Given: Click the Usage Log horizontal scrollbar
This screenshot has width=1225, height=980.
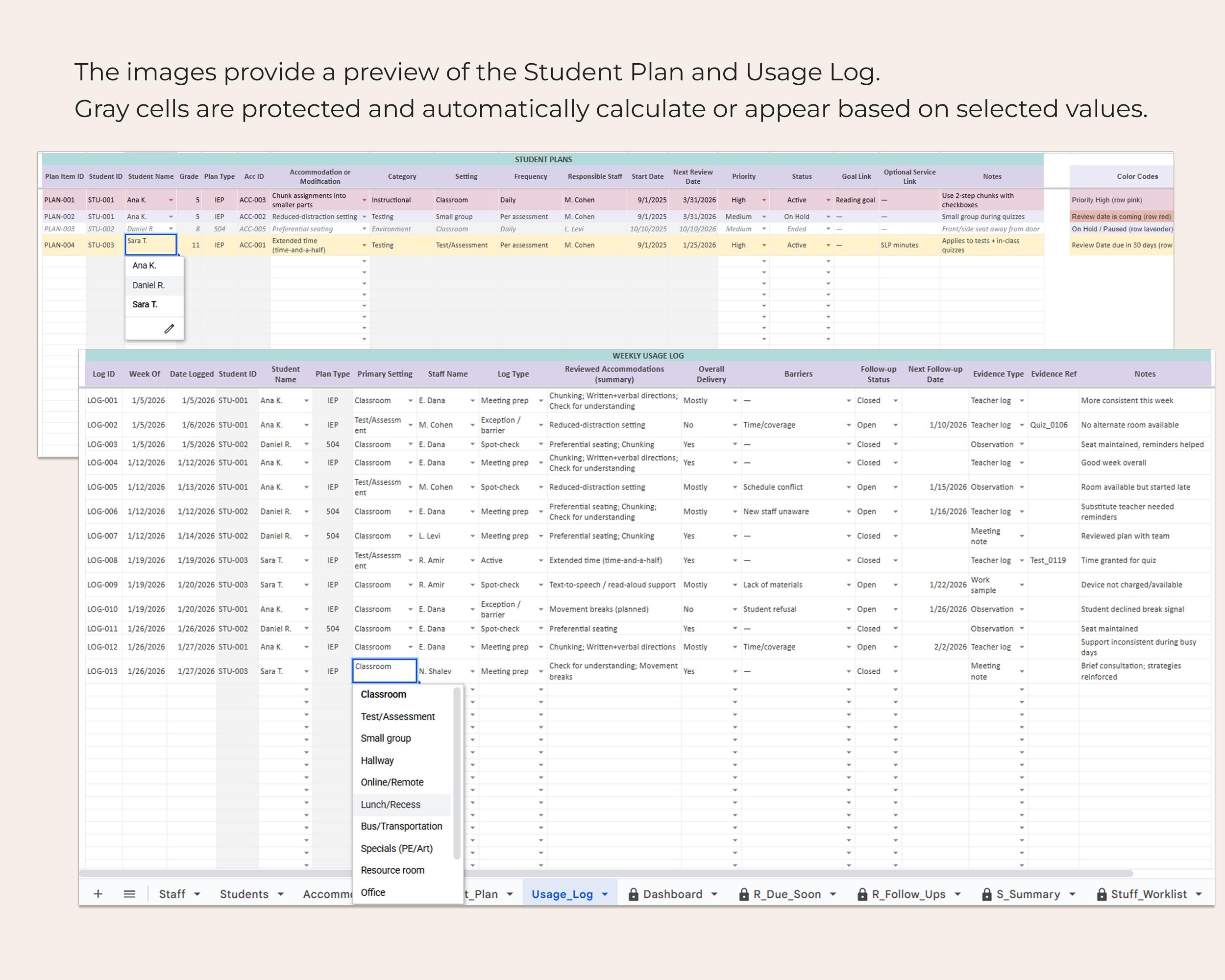Looking at the screenshot, I should coord(606,873).
